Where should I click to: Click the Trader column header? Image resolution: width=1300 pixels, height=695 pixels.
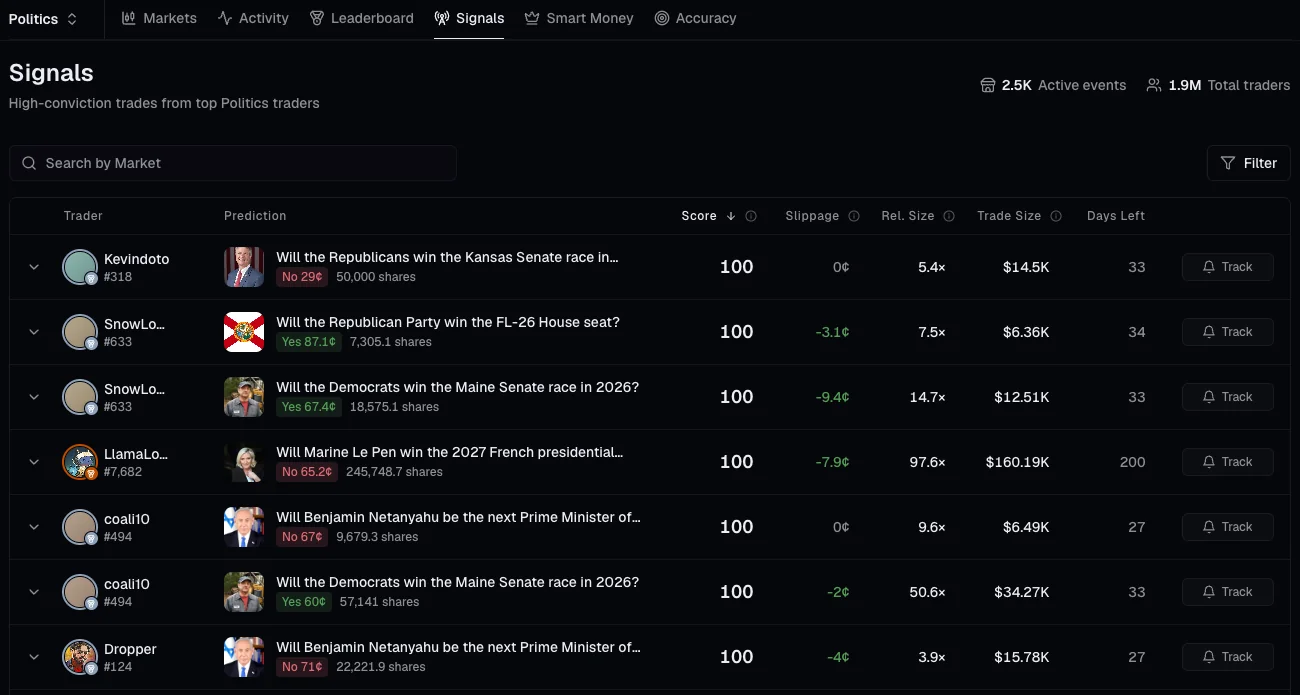(83, 216)
